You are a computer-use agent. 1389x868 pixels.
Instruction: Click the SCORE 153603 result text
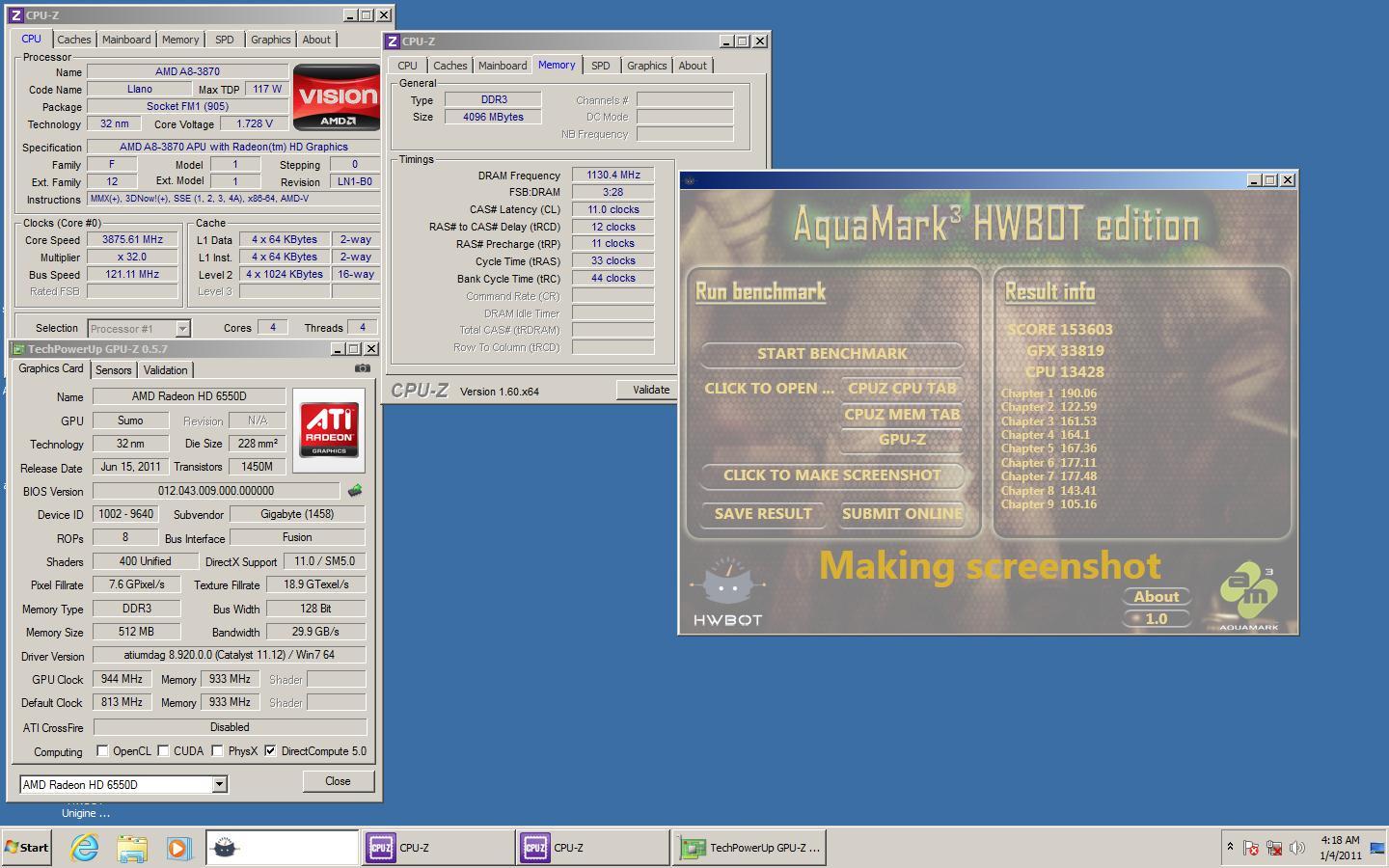pyautogui.click(x=1059, y=330)
